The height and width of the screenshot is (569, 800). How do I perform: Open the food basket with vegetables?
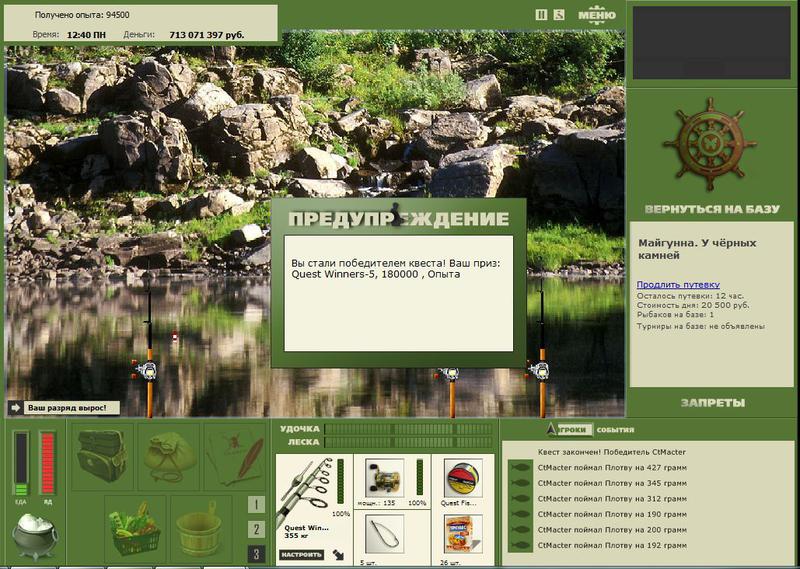click(x=135, y=529)
